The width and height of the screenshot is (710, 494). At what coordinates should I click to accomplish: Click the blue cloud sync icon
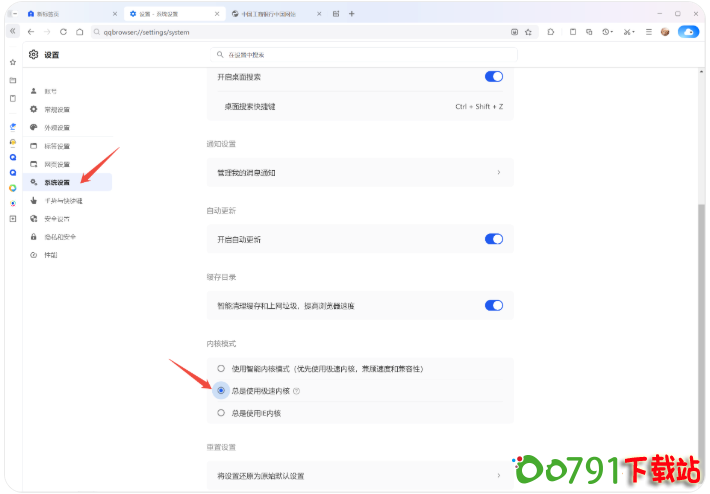tap(688, 32)
